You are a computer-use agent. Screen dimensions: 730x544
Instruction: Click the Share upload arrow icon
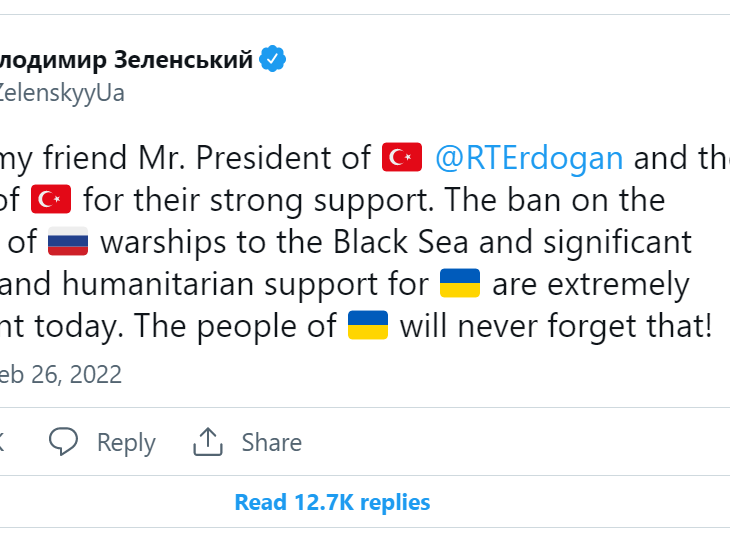click(x=207, y=442)
